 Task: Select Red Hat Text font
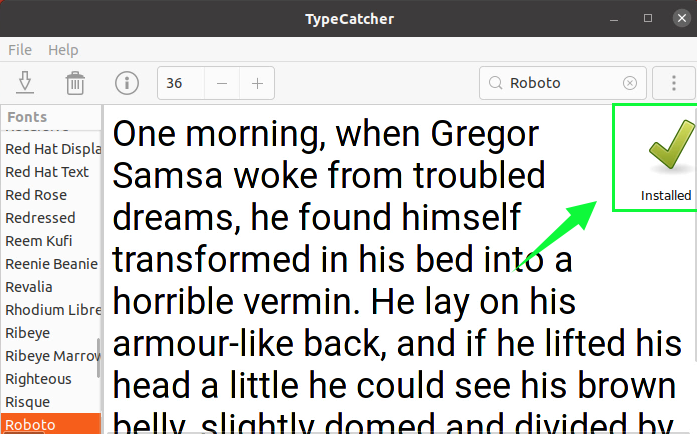coord(47,172)
